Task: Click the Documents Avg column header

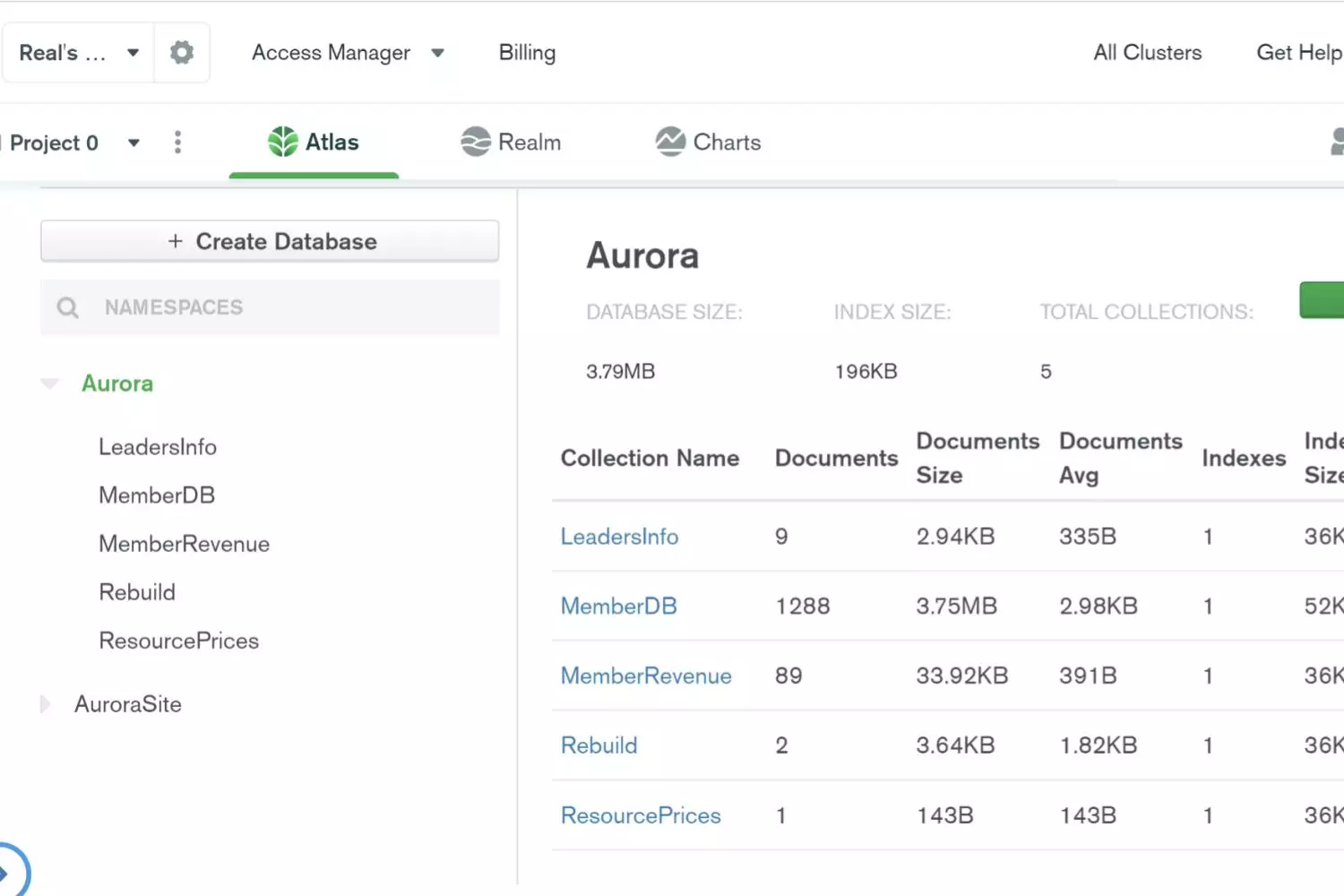Action: coord(1121,458)
